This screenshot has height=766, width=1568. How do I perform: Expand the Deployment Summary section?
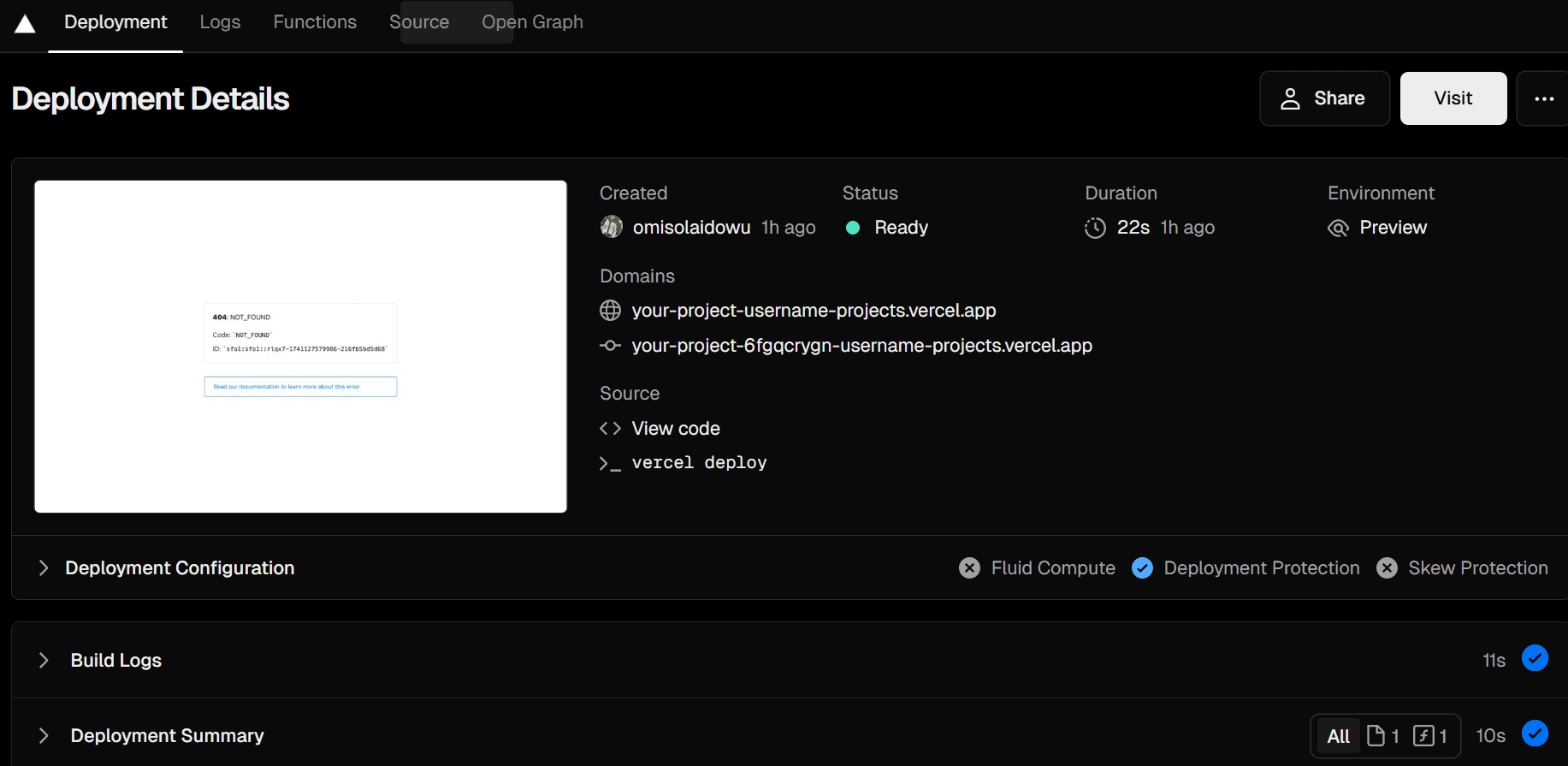coord(44,736)
